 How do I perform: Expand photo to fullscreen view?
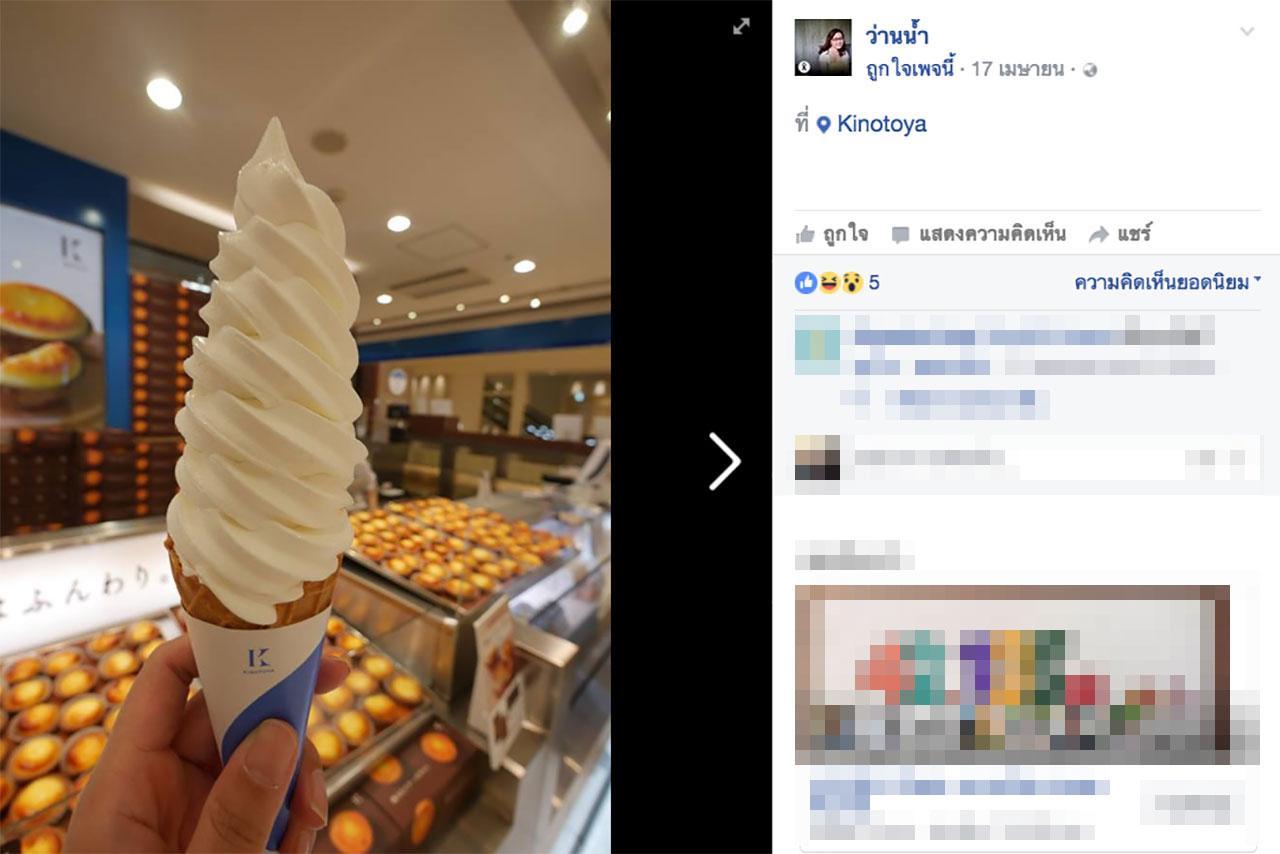tap(741, 27)
